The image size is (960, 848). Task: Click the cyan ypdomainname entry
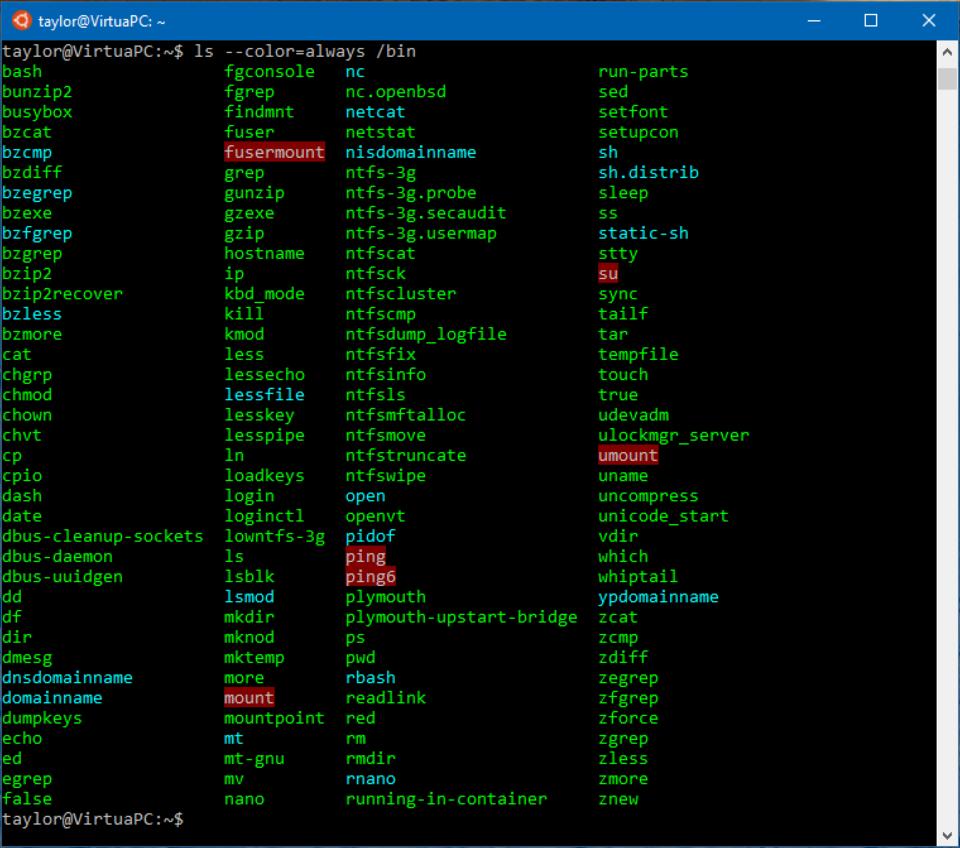click(x=658, y=596)
